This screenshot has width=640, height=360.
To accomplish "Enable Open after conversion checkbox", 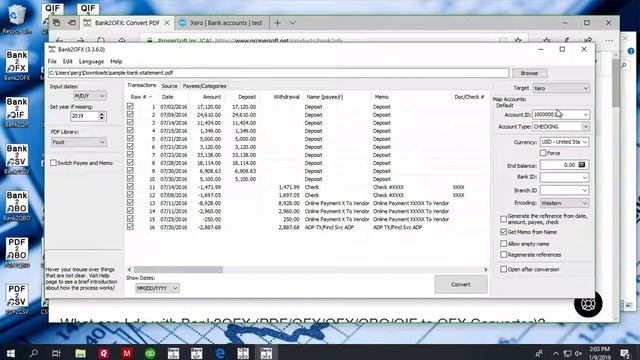I will pos(504,269).
